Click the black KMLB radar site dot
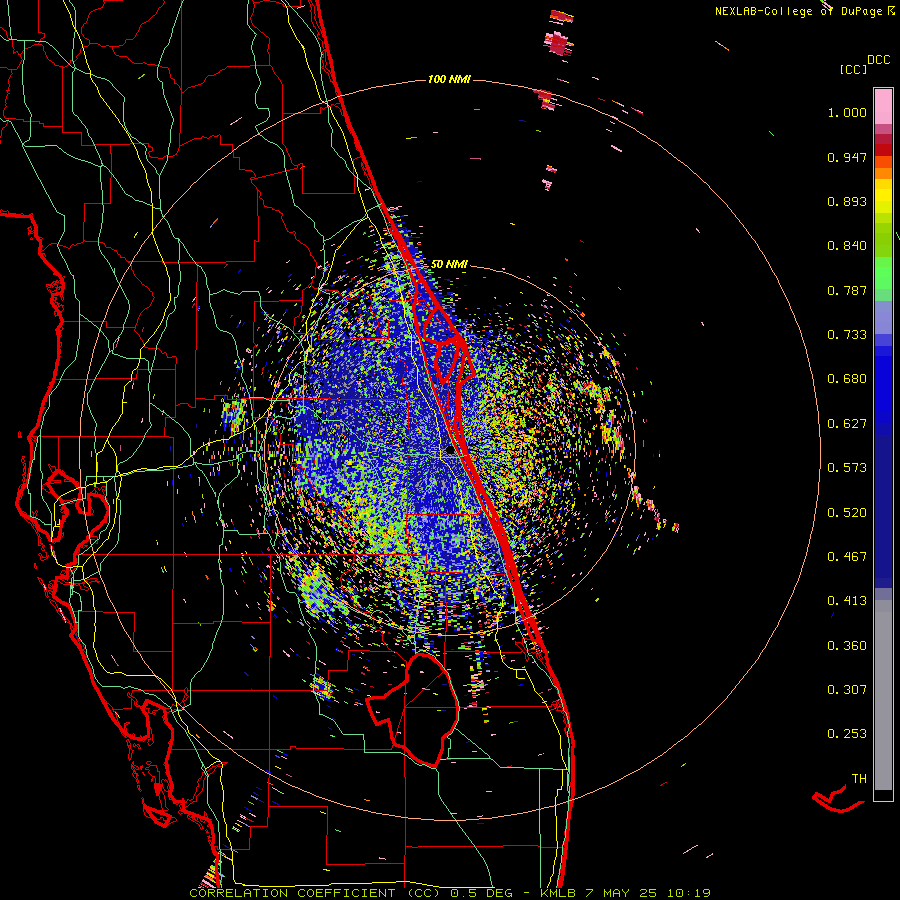The height and width of the screenshot is (900, 900). 450,451
